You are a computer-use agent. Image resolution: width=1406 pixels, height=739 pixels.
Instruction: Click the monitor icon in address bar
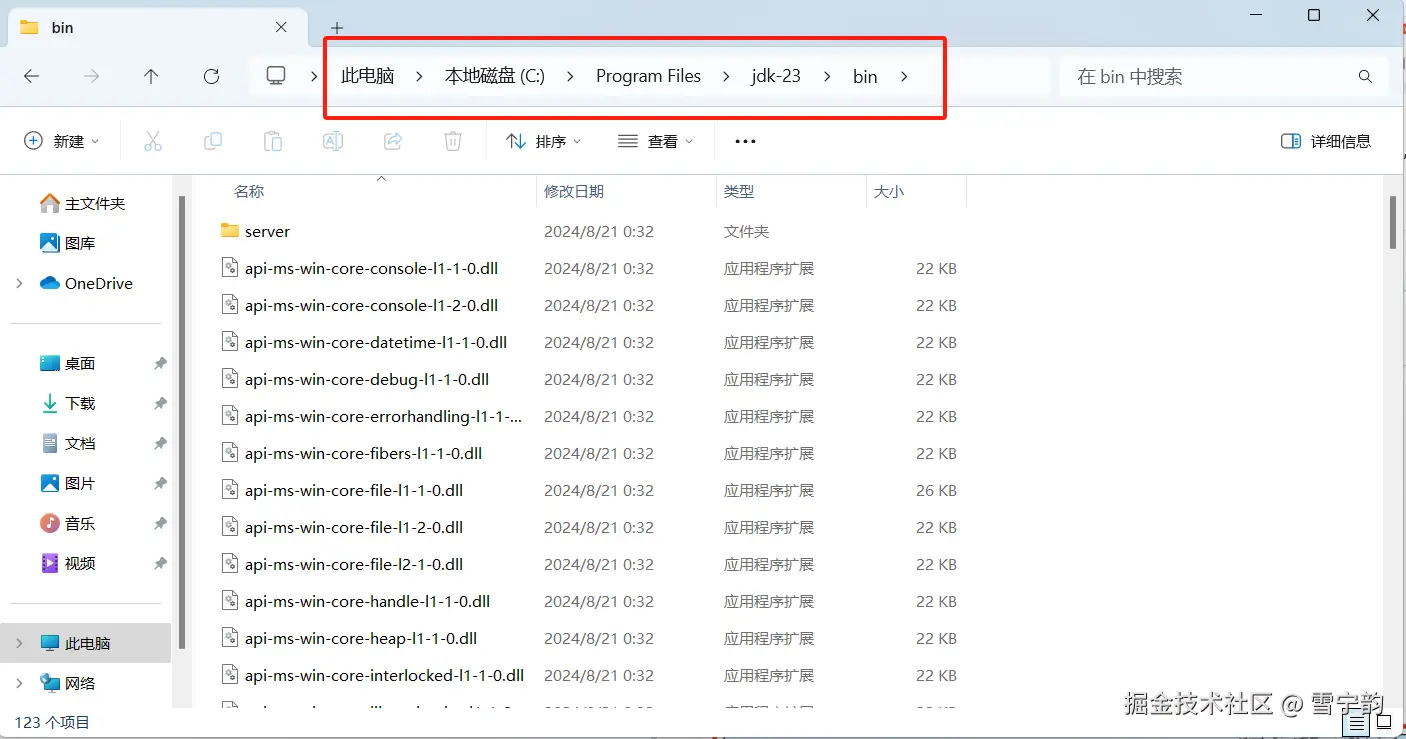click(276, 76)
